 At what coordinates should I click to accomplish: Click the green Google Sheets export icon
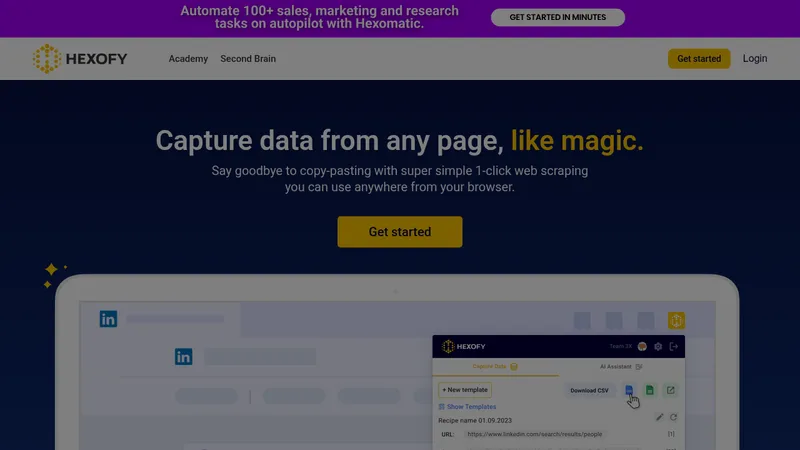point(649,390)
